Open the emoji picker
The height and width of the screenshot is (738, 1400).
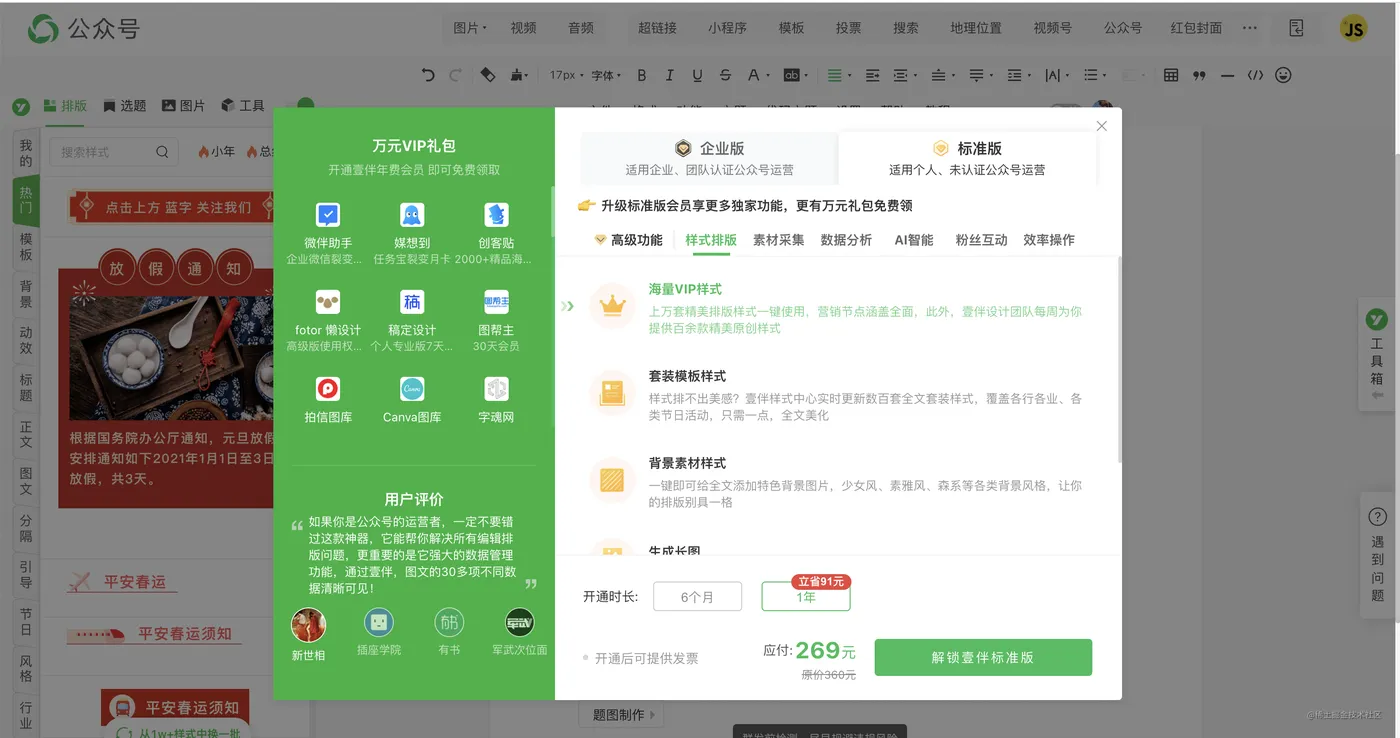tap(1283, 75)
